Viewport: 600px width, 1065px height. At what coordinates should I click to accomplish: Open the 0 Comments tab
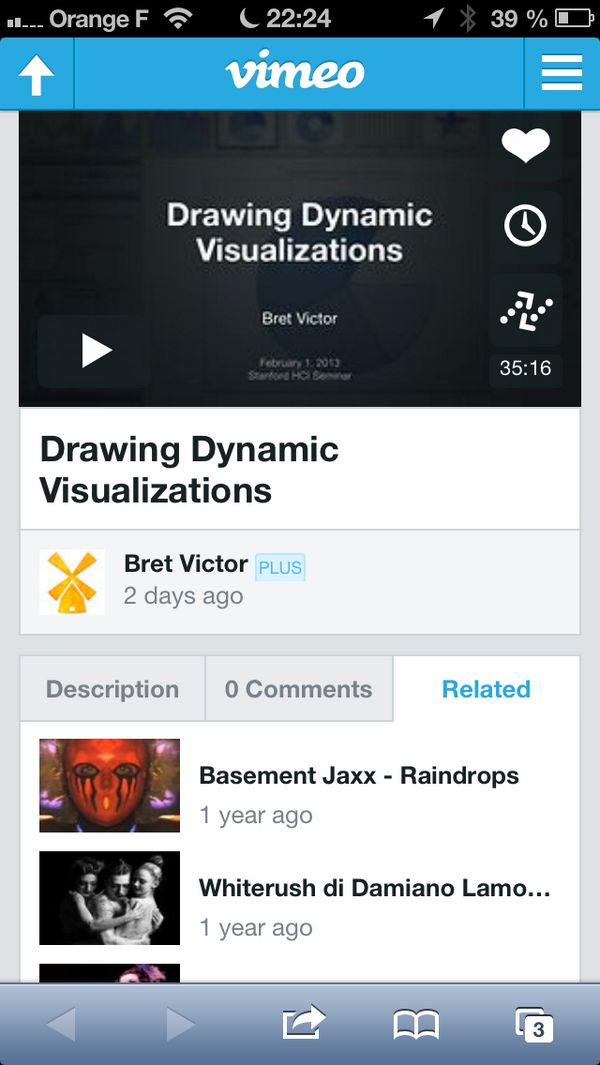[298, 689]
